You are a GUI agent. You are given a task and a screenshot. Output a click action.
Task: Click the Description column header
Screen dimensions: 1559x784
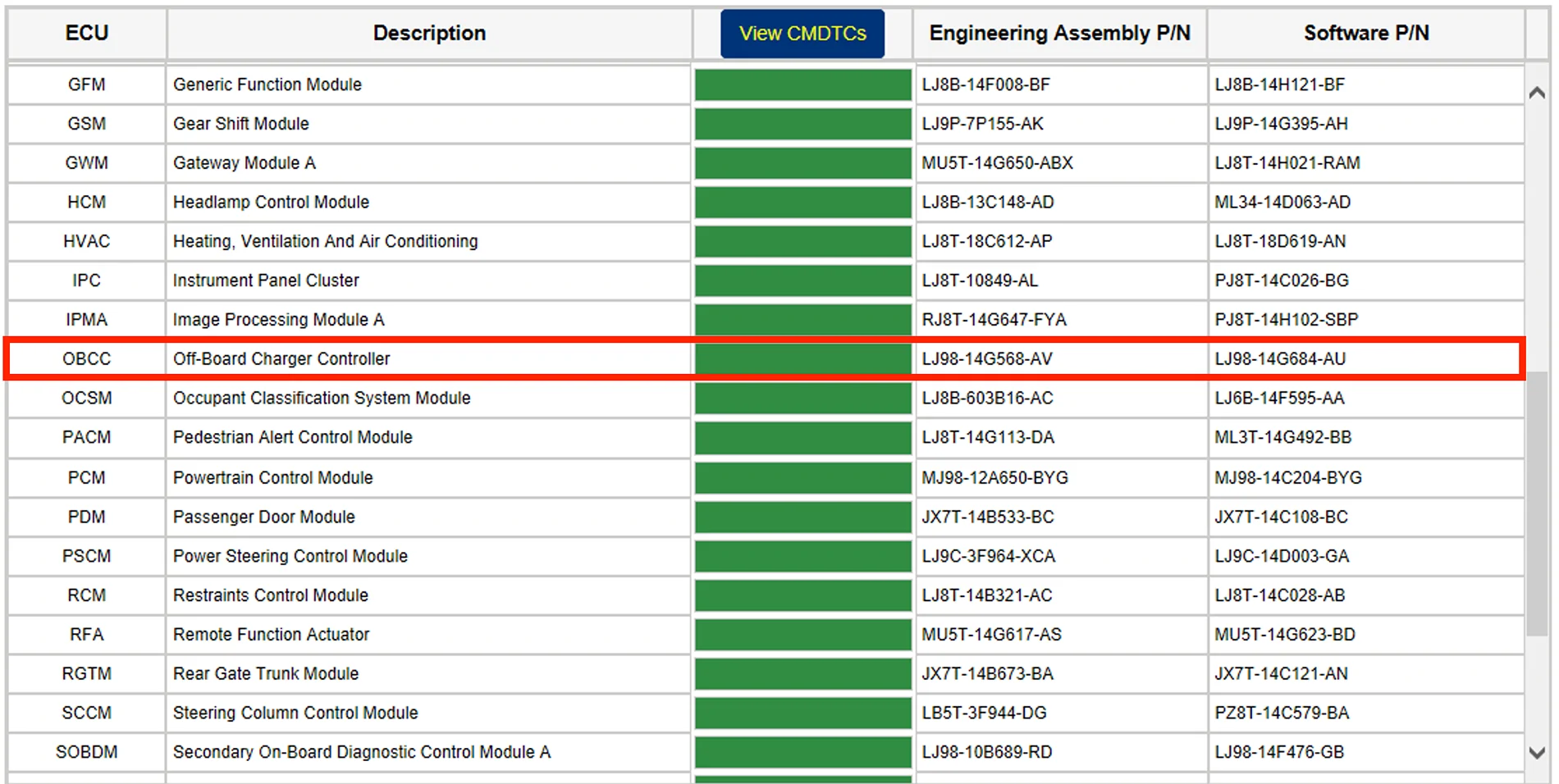coord(429,34)
